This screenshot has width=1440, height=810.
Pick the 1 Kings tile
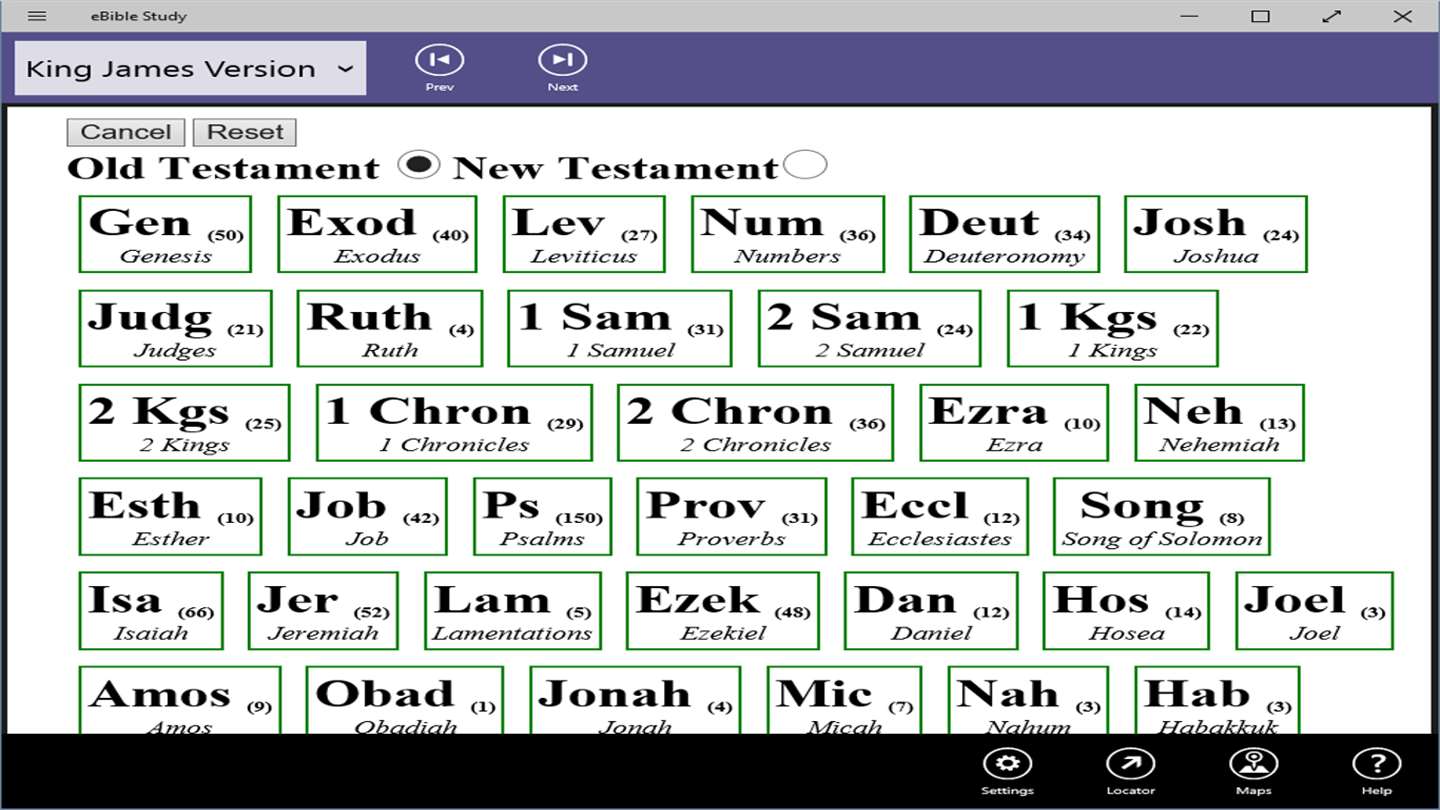tap(1112, 328)
